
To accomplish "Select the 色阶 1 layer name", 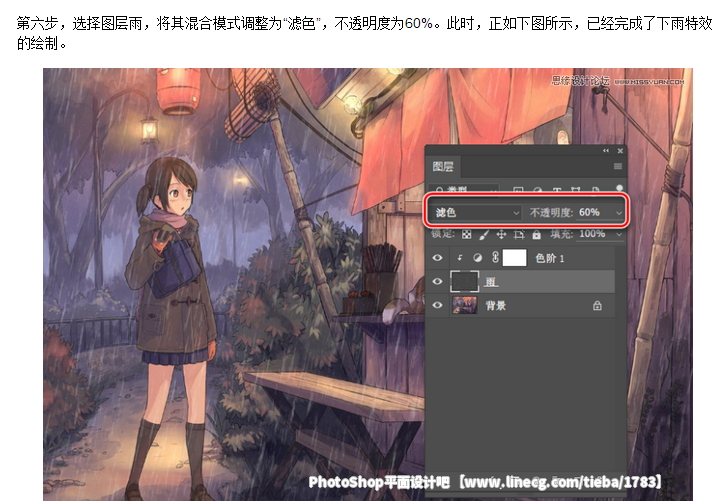I will [550, 258].
